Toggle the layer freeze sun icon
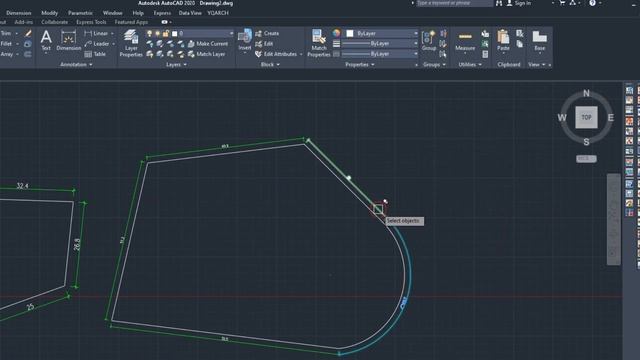Screen dimensions: 640x360 [158, 33]
